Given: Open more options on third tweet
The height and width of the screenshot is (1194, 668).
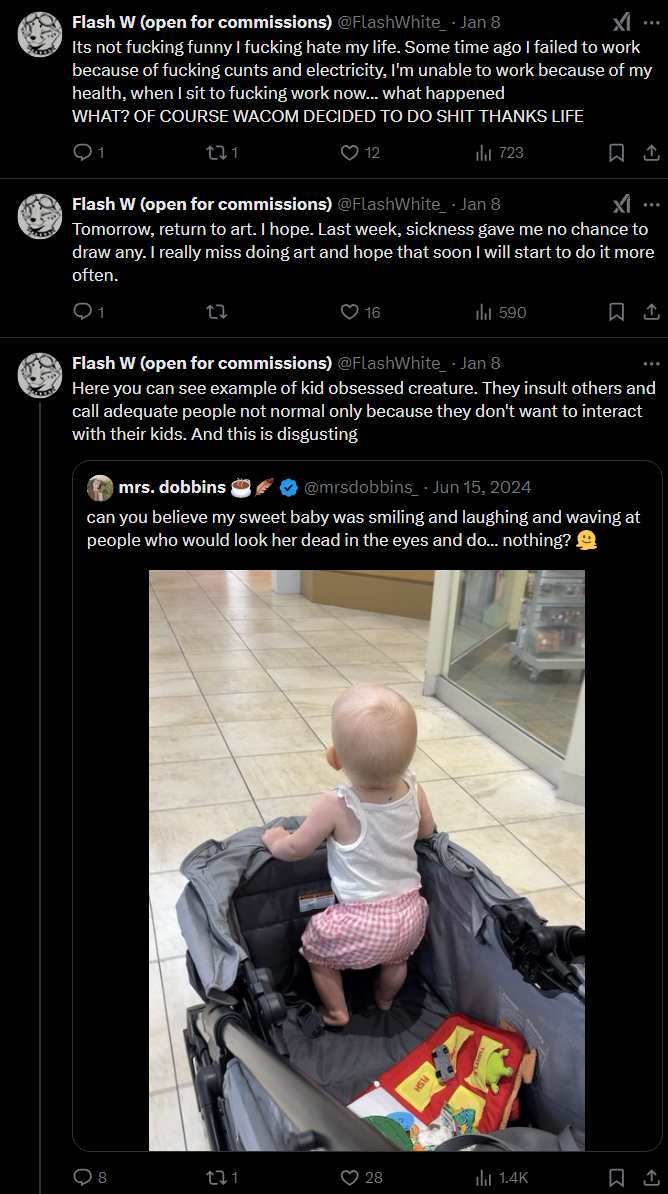Looking at the screenshot, I should click(x=652, y=363).
